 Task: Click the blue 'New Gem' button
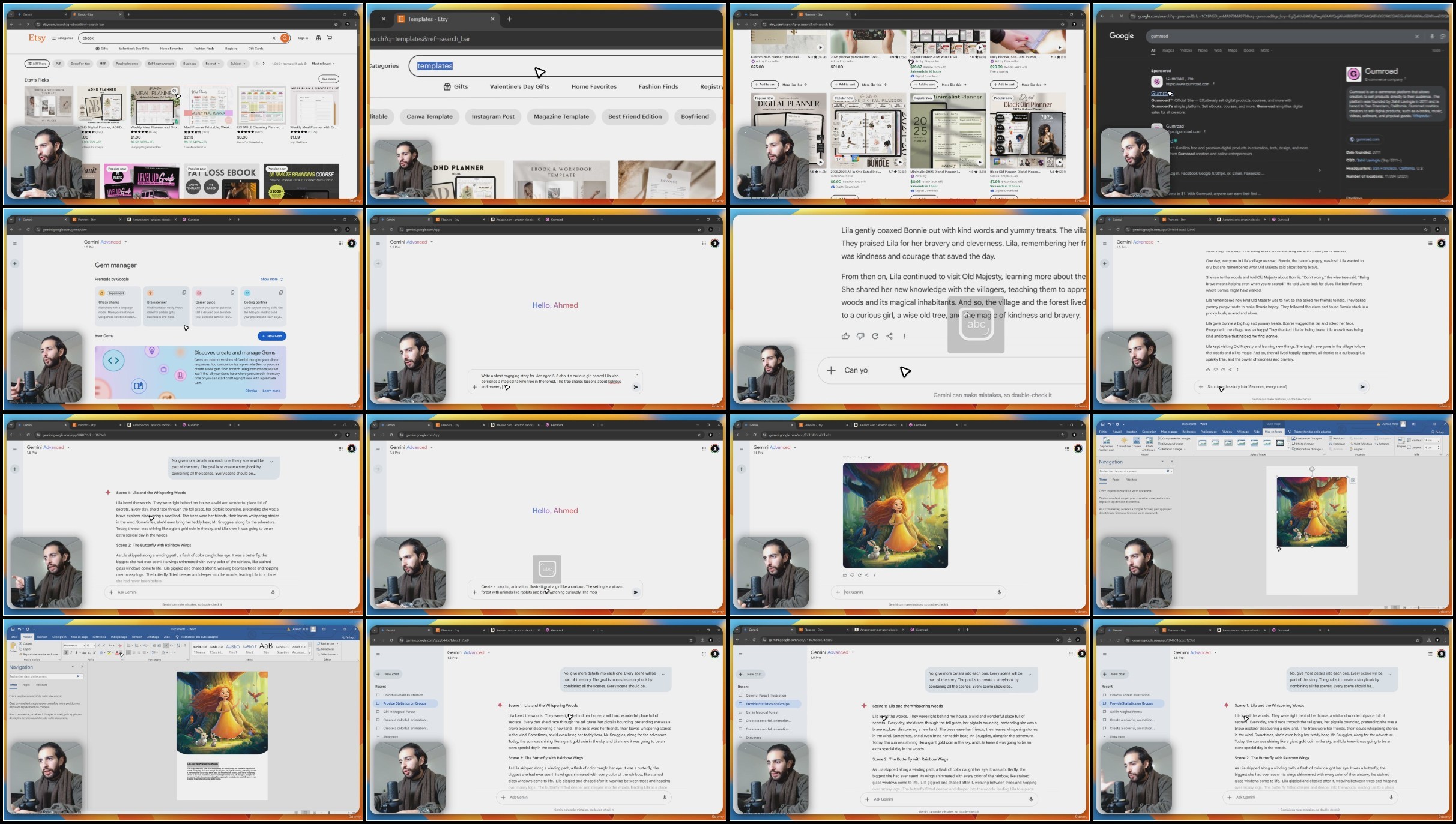[x=271, y=336]
